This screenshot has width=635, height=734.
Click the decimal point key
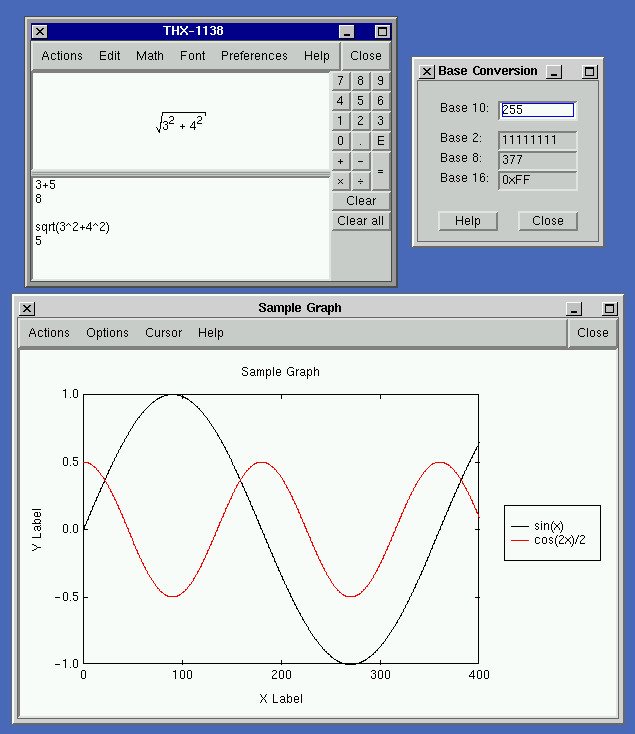360,141
